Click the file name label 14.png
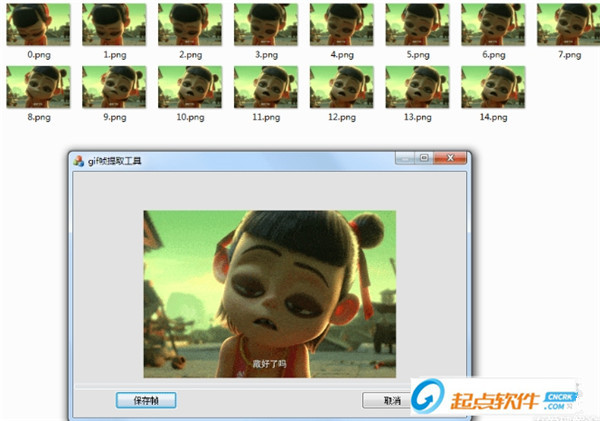The image size is (600, 421). (x=494, y=117)
